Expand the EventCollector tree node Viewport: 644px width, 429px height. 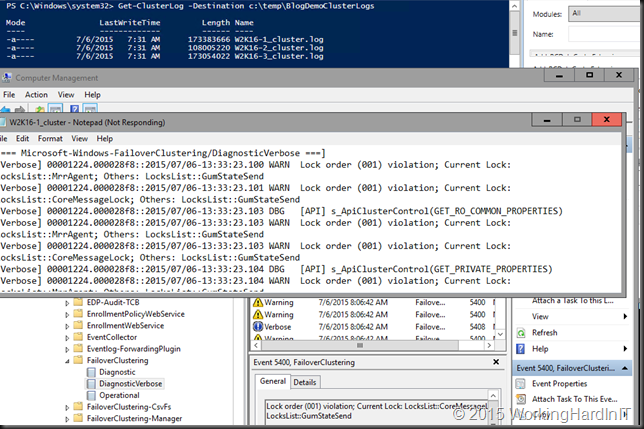[67, 338]
